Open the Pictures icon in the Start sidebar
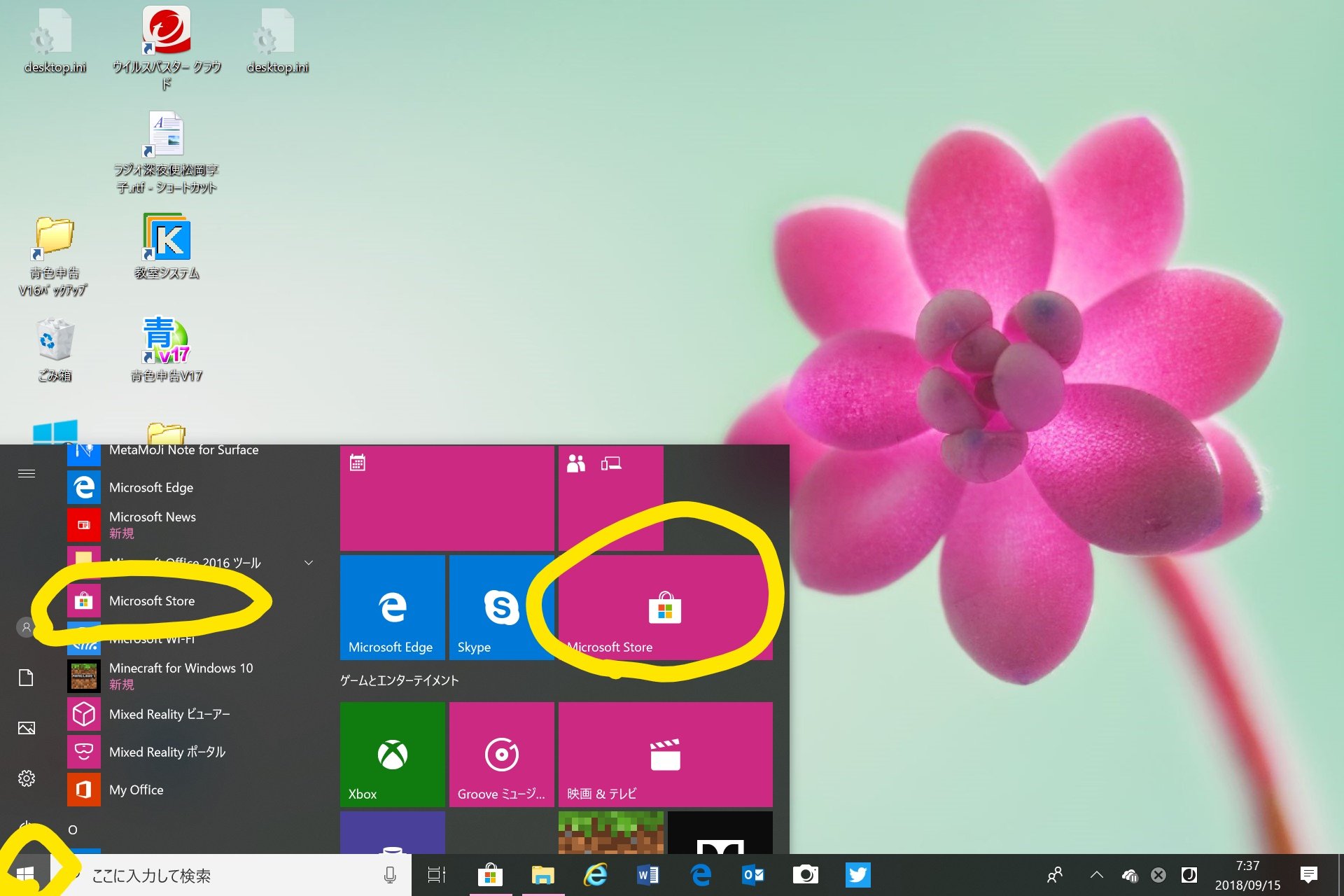This screenshot has width=1344, height=896. click(x=26, y=728)
